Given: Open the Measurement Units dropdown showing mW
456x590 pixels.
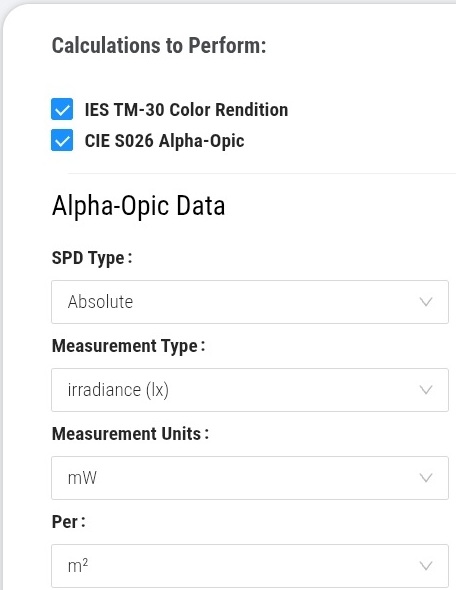Looking at the screenshot, I should coord(250,478).
